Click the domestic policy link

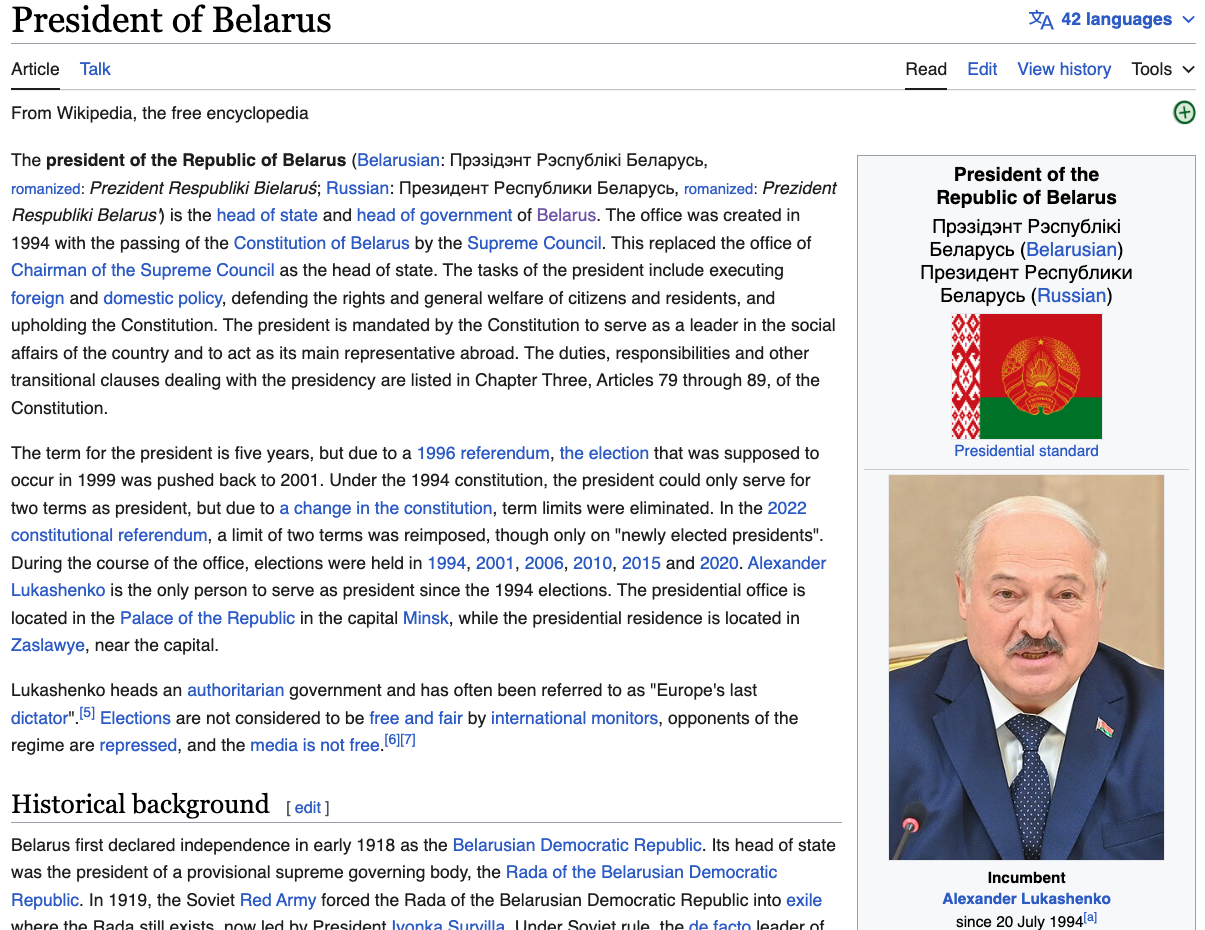(x=163, y=298)
